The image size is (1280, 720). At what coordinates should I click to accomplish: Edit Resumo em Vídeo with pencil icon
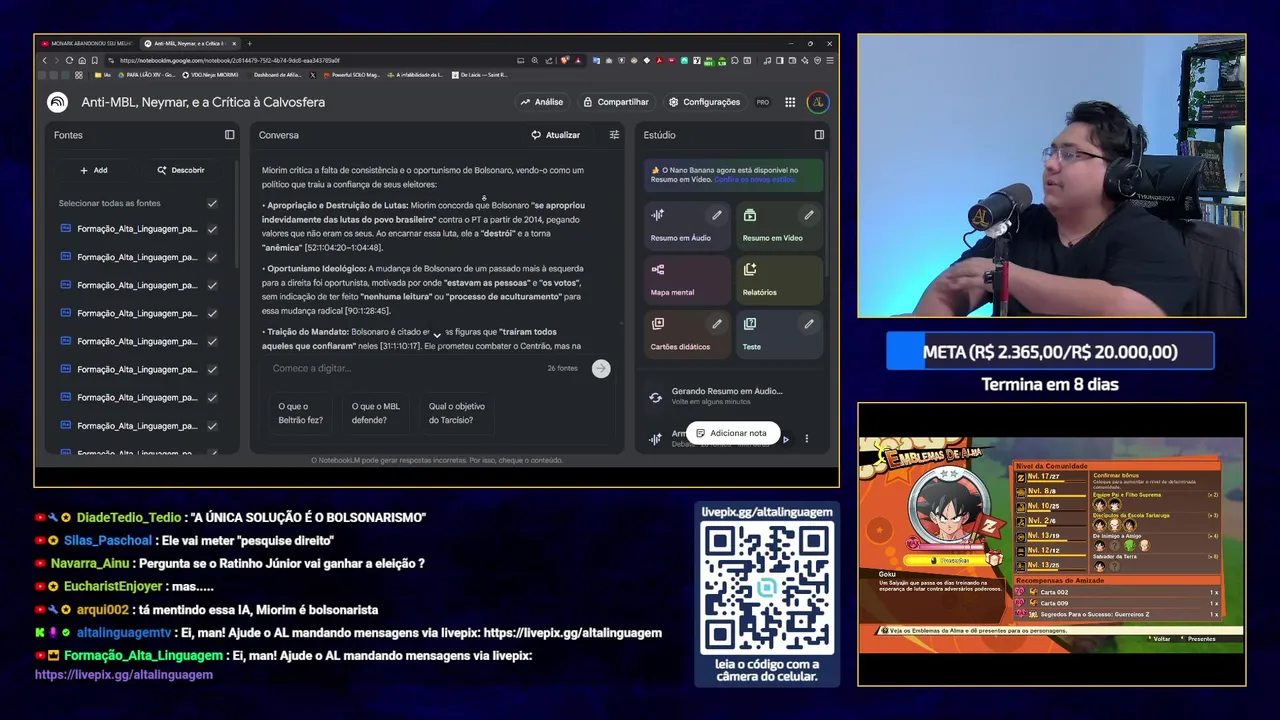pyautogui.click(x=809, y=215)
